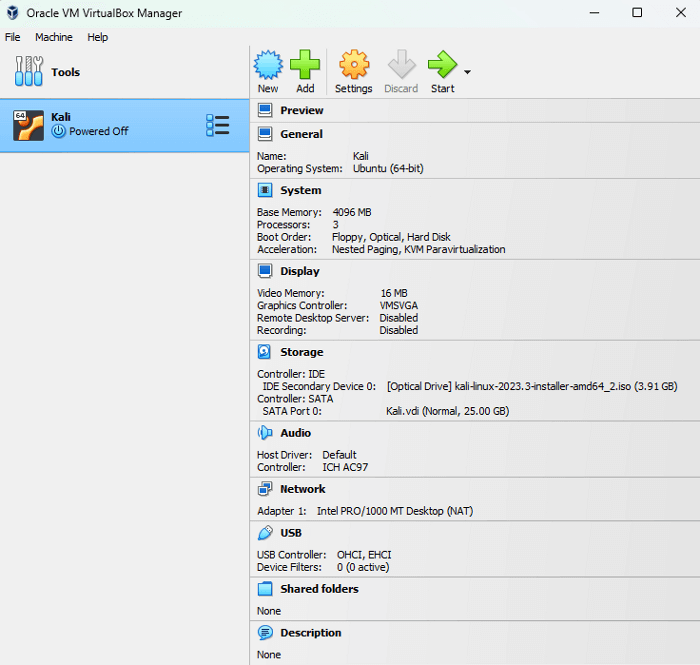Open the Shared folders heading
Screen dimensions: 700x665
pyautogui.click(x=319, y=589)
